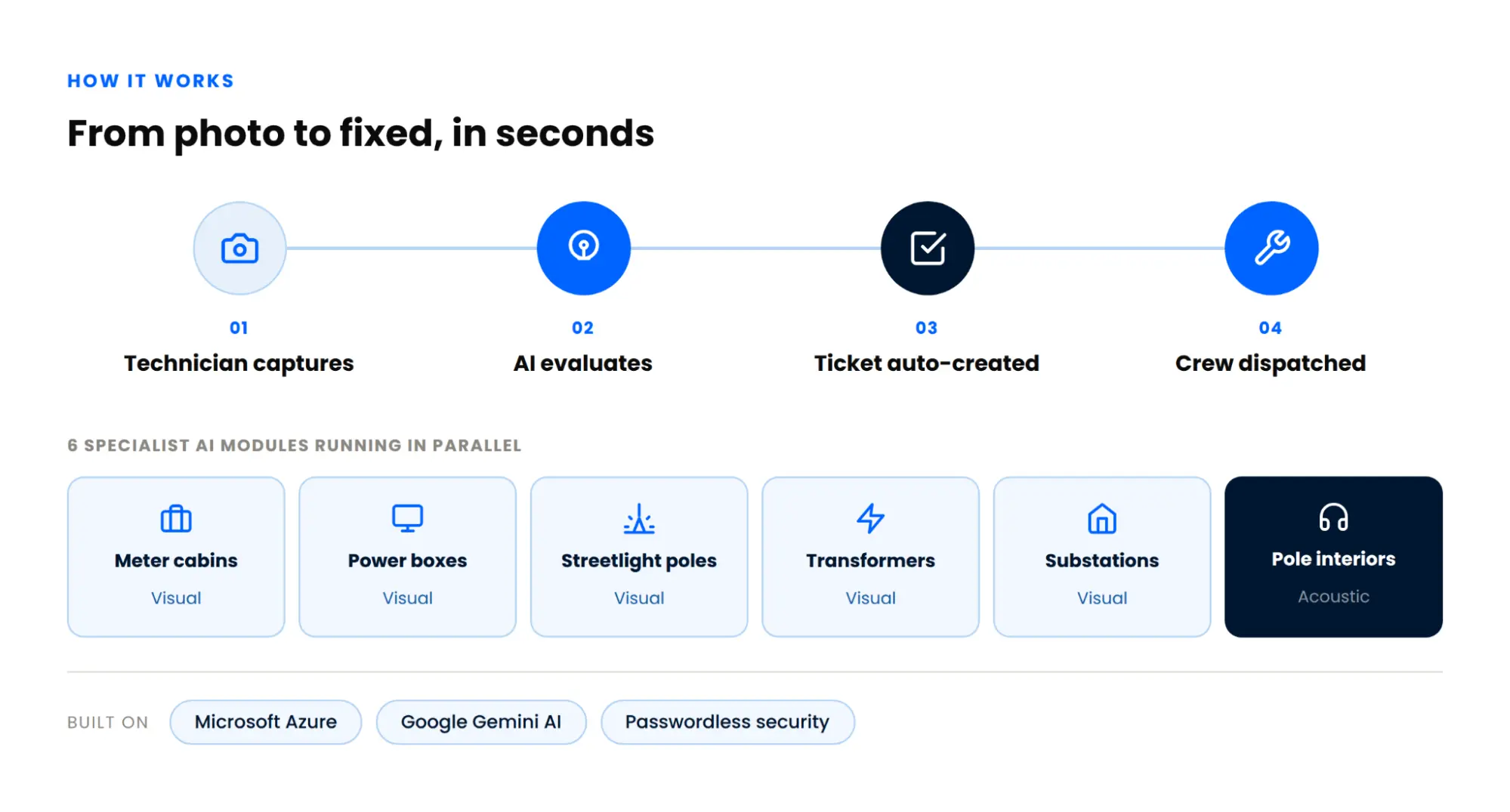1510x812 pixels.
Task: Click the Technician captures step title
Action: [239, 363]
